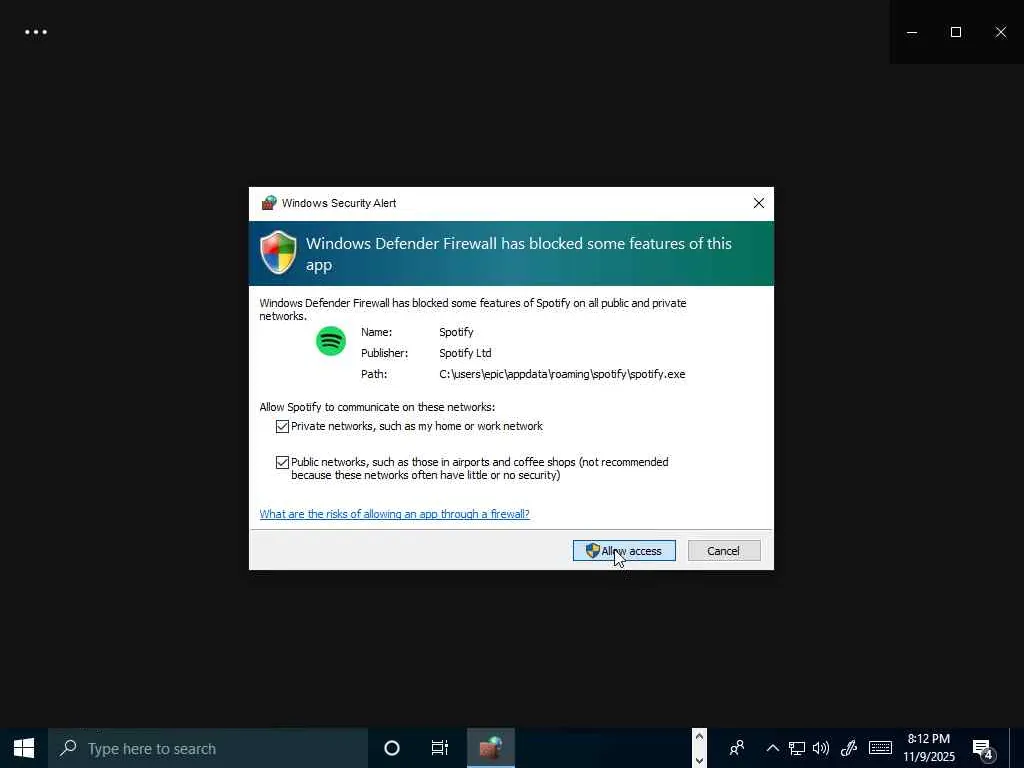Open Windows Ink pen tray icon
The image size is (1024, 768).
[848, 748]
